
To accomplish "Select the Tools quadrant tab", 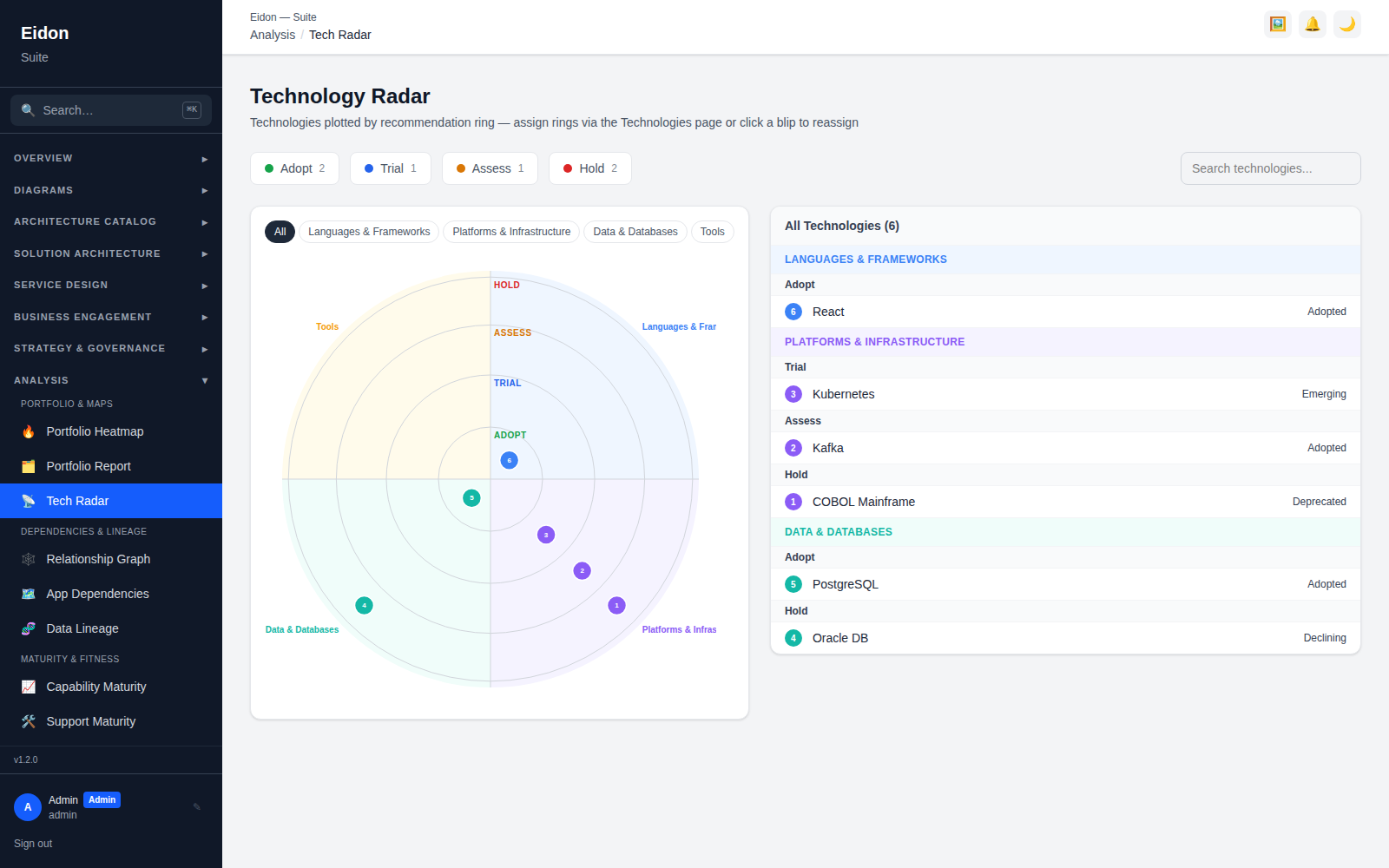I will click(x=713, y=232).
